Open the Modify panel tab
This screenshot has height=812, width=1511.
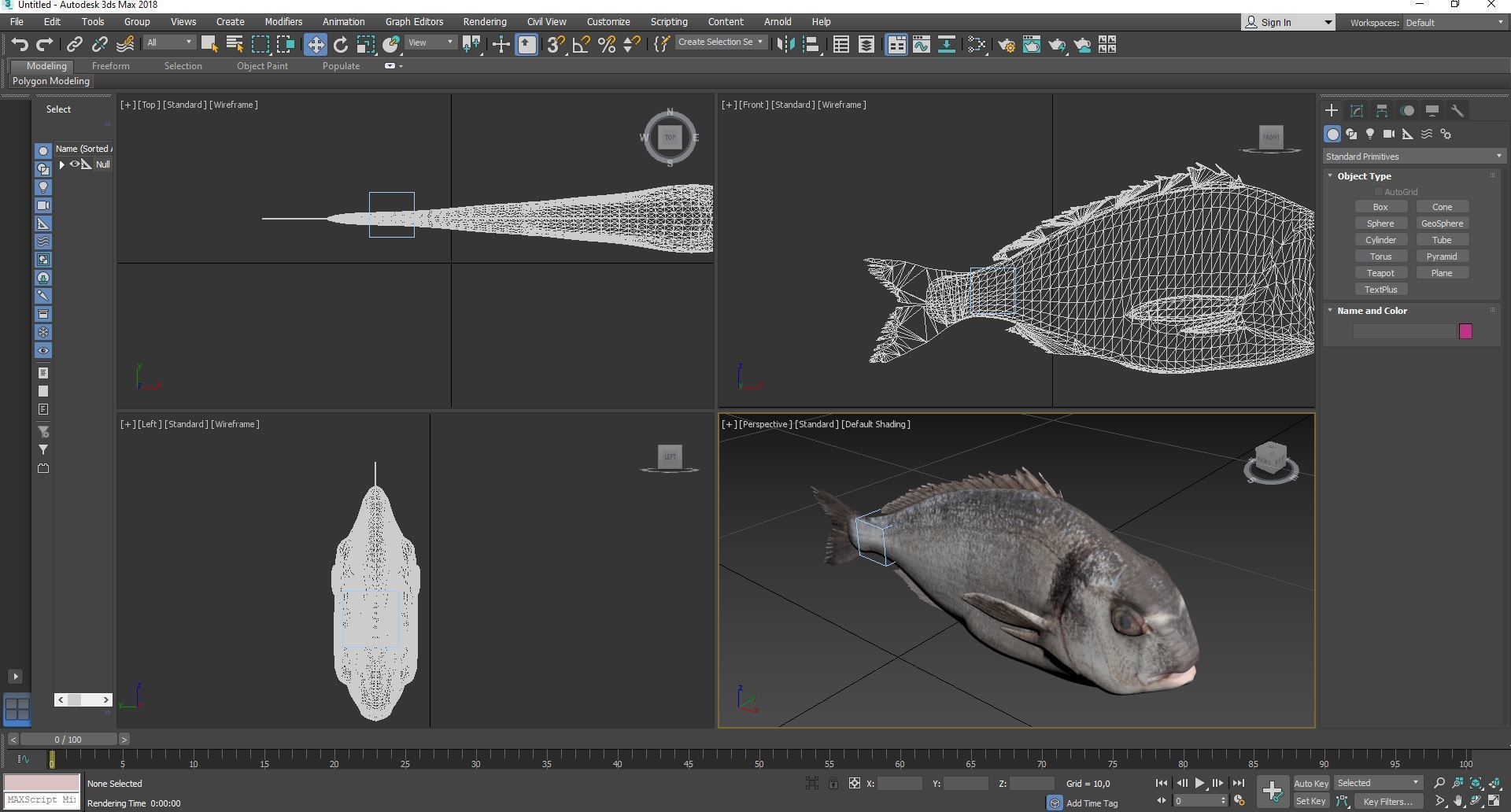coord(1357,111)
